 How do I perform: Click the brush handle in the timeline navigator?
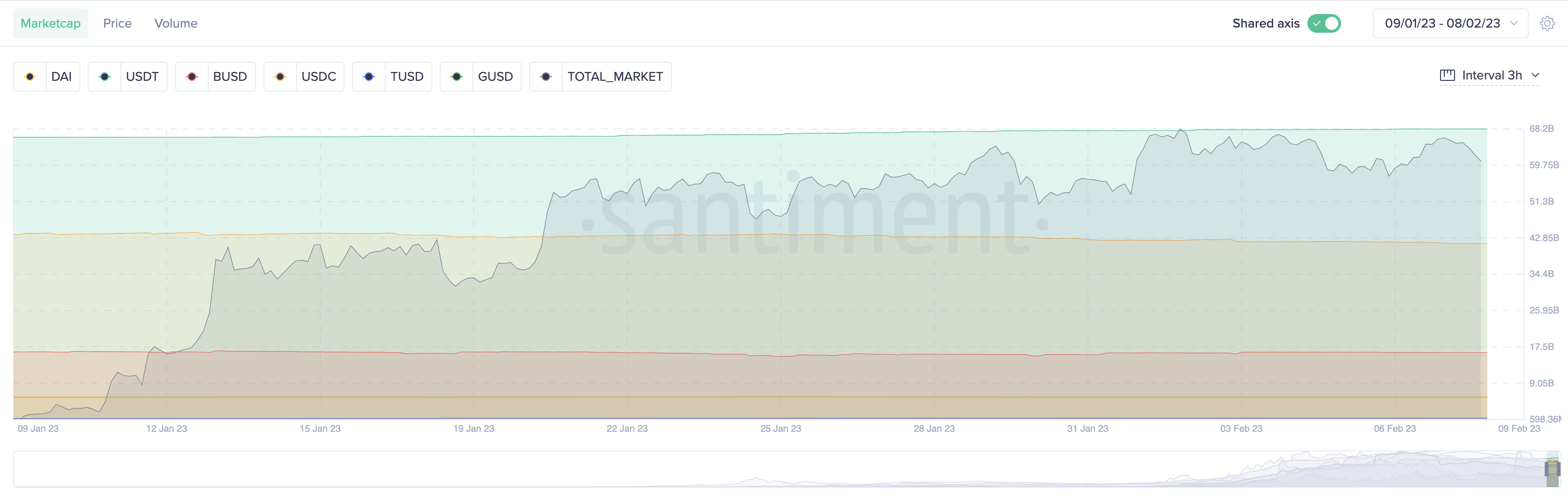click(1552, 469)
